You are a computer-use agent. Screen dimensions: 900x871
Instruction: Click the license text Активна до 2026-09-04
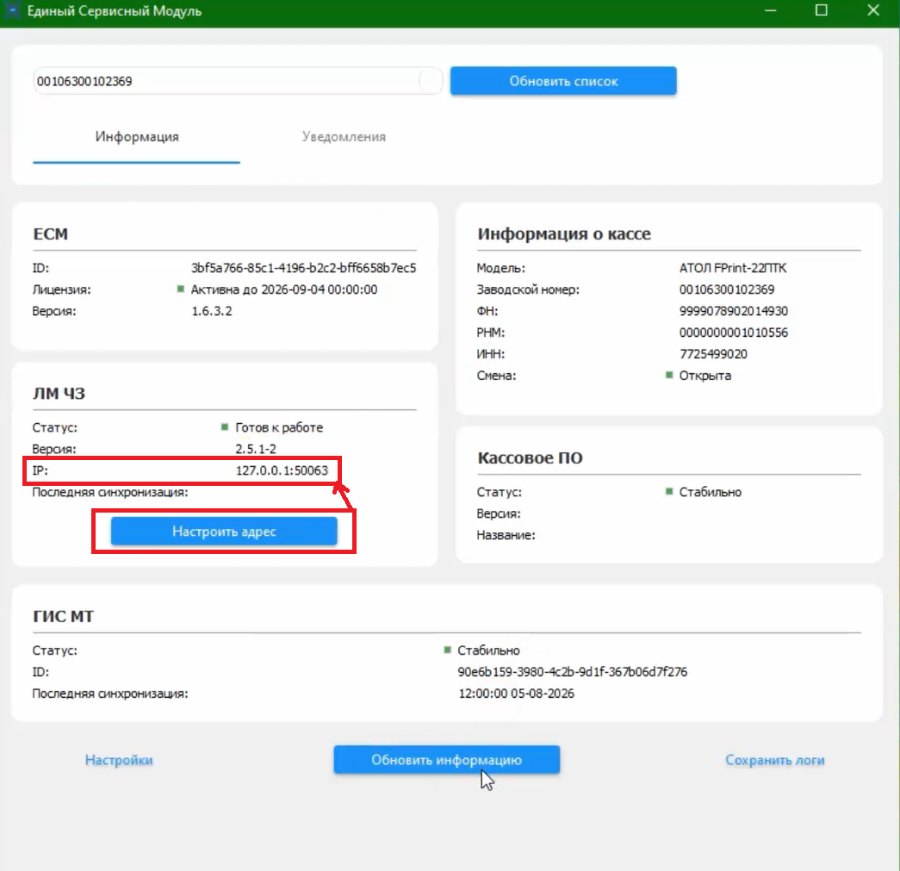pyautogui.click(x=284, y=289)
